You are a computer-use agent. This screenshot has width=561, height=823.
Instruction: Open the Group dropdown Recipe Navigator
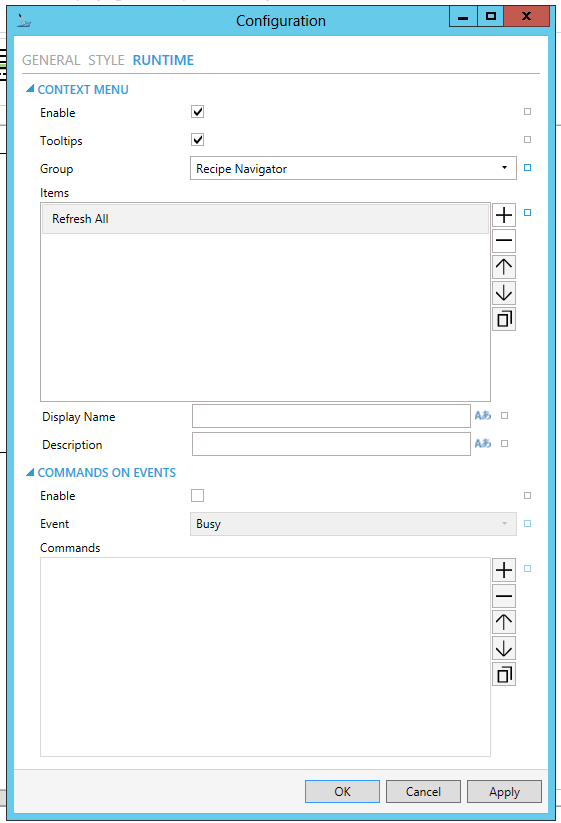353,168
